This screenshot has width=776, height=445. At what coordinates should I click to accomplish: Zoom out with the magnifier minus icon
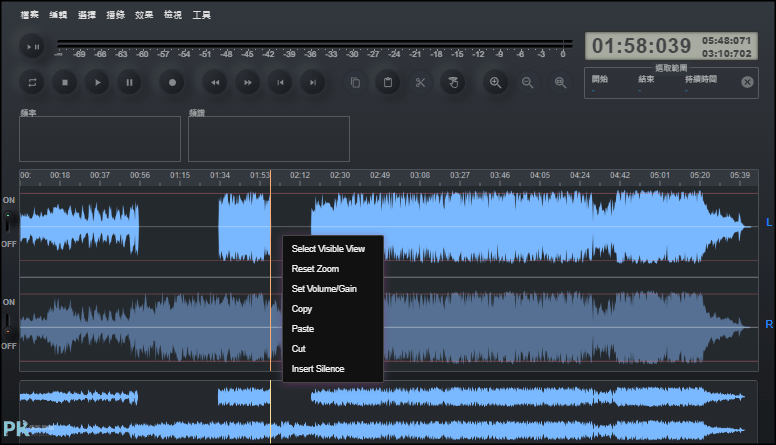click(x=528, y=83)
